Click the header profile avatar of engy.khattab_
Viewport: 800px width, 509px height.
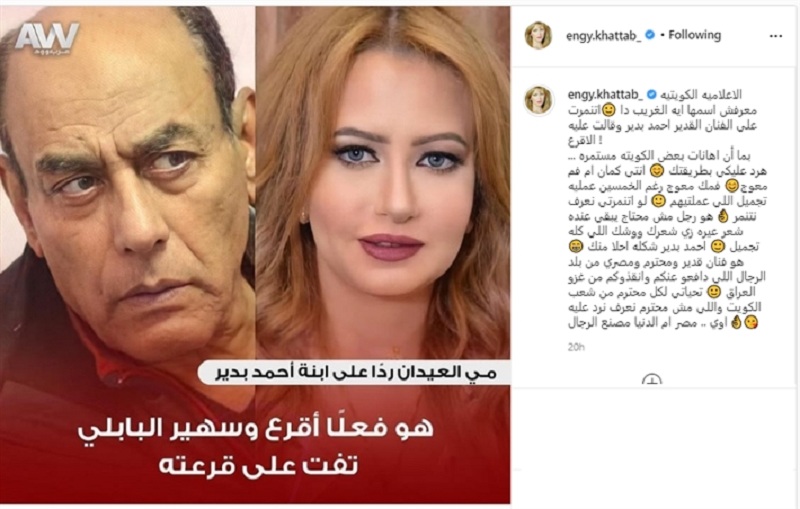pos(538,35)
